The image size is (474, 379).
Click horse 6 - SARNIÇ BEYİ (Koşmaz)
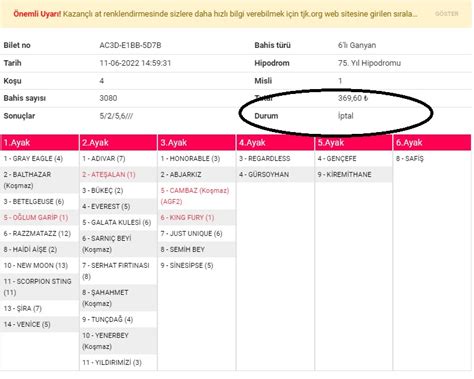(x=118, y=244)
